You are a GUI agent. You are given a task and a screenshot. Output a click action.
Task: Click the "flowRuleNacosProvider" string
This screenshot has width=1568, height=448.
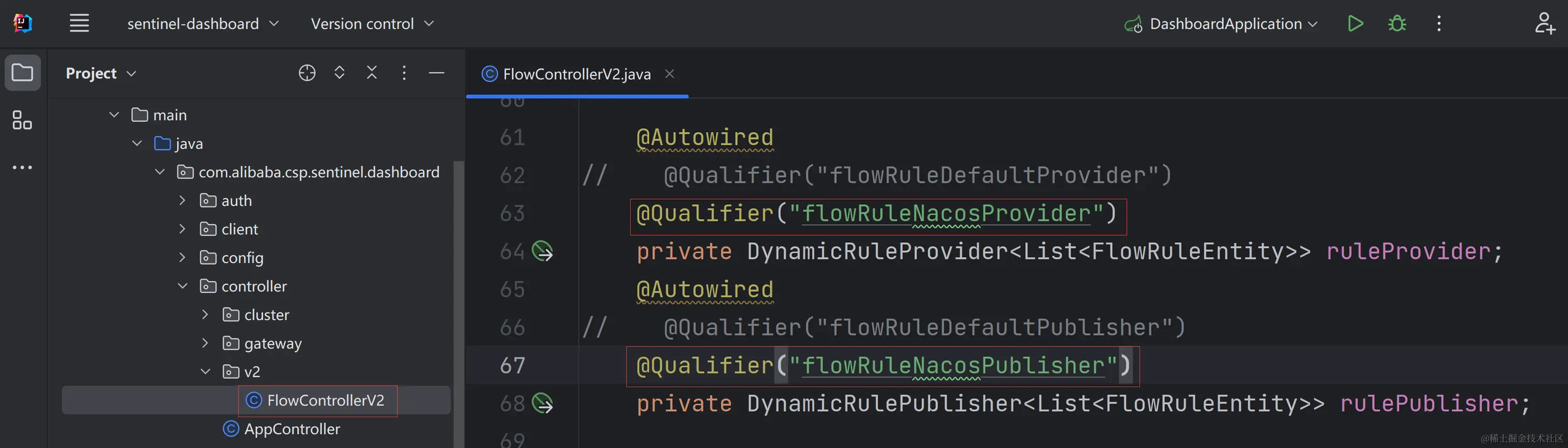(946, 214)
